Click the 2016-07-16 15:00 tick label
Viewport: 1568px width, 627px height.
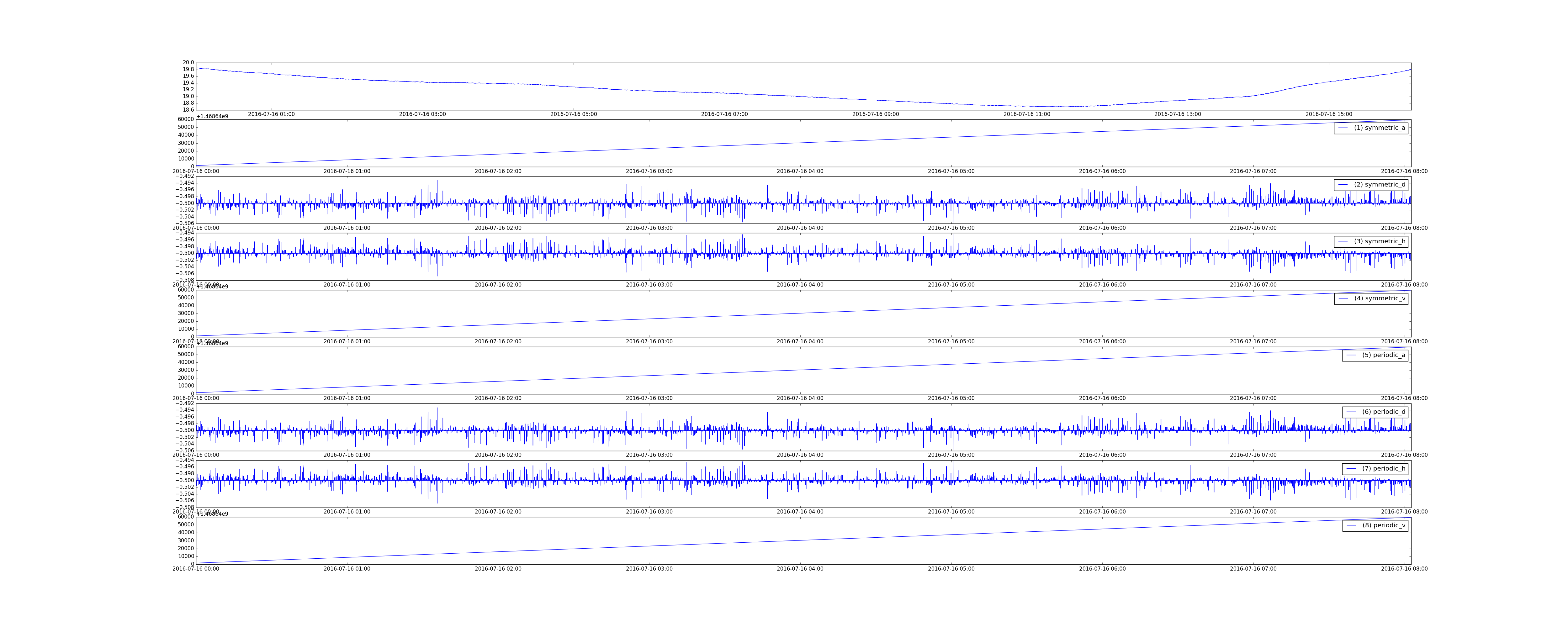tap(1328, 114)
